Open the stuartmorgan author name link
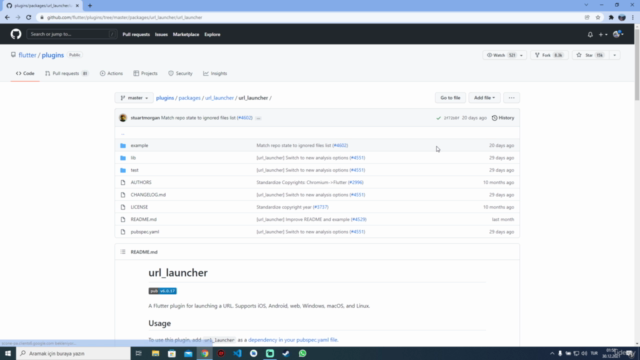 click(x=145, y=118)
